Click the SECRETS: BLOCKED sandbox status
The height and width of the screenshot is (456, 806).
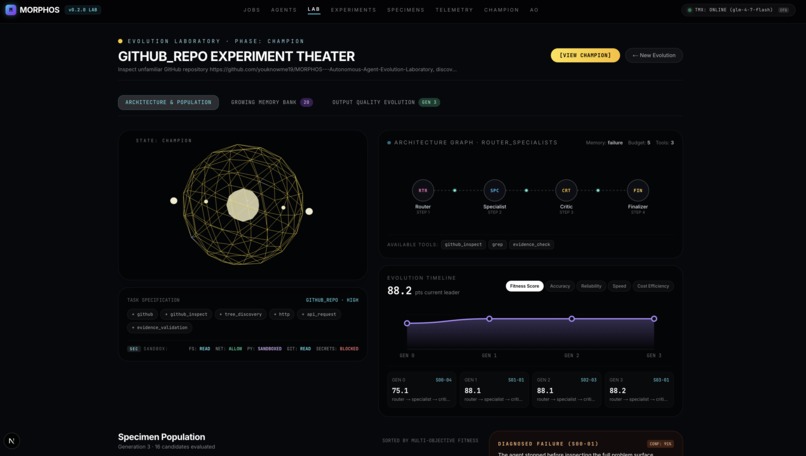coord(337,349)
